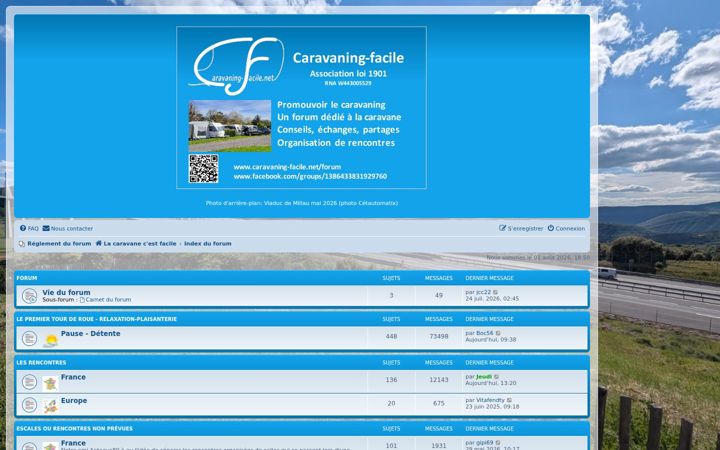View profile of jcc22
The image size is (720, 450).
pyautogui.click(x=484, y=292)
